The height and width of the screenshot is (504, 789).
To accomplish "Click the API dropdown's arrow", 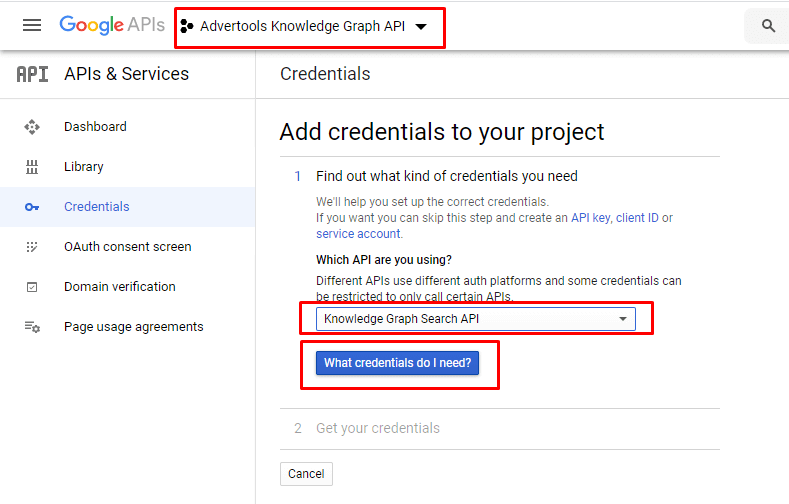I will click(622, 319).
